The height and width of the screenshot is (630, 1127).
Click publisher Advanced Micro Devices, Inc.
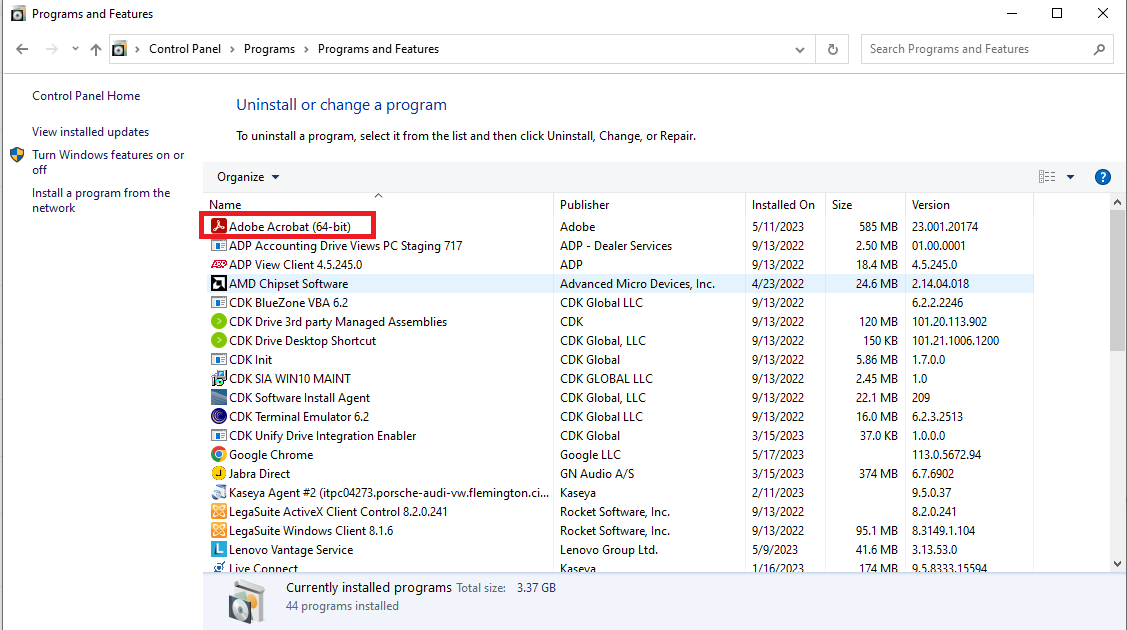638,284
